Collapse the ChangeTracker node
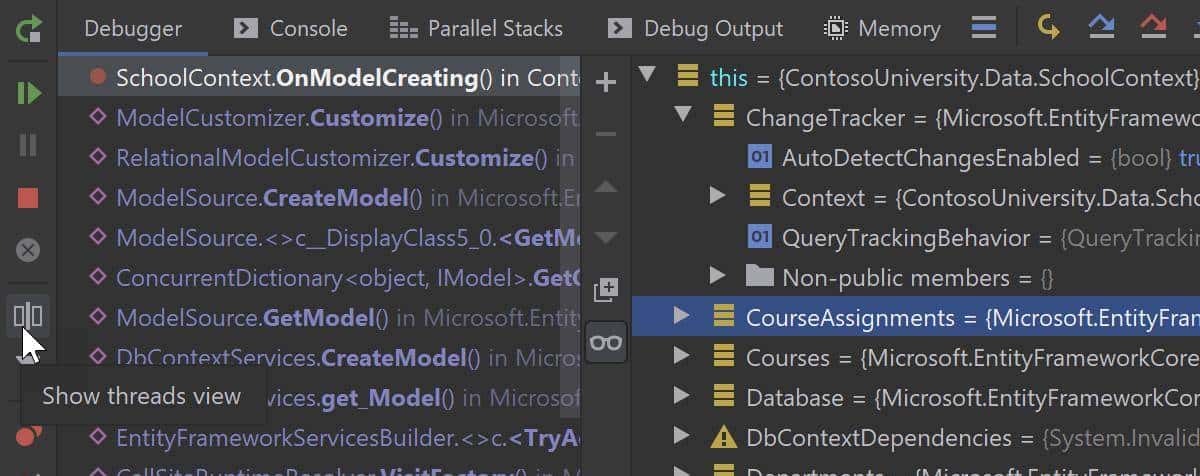The width and height of the screenshot is (1200, 476). 683,117
